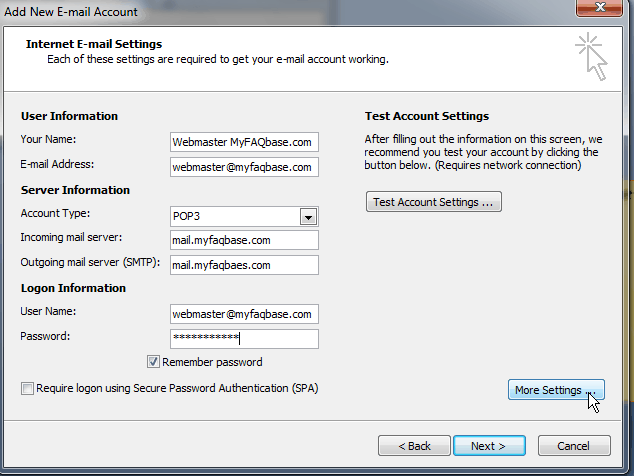Click the POP3 account type combo box
The image size is (634, 476).
pyautogui.click(x=236, y=216)
